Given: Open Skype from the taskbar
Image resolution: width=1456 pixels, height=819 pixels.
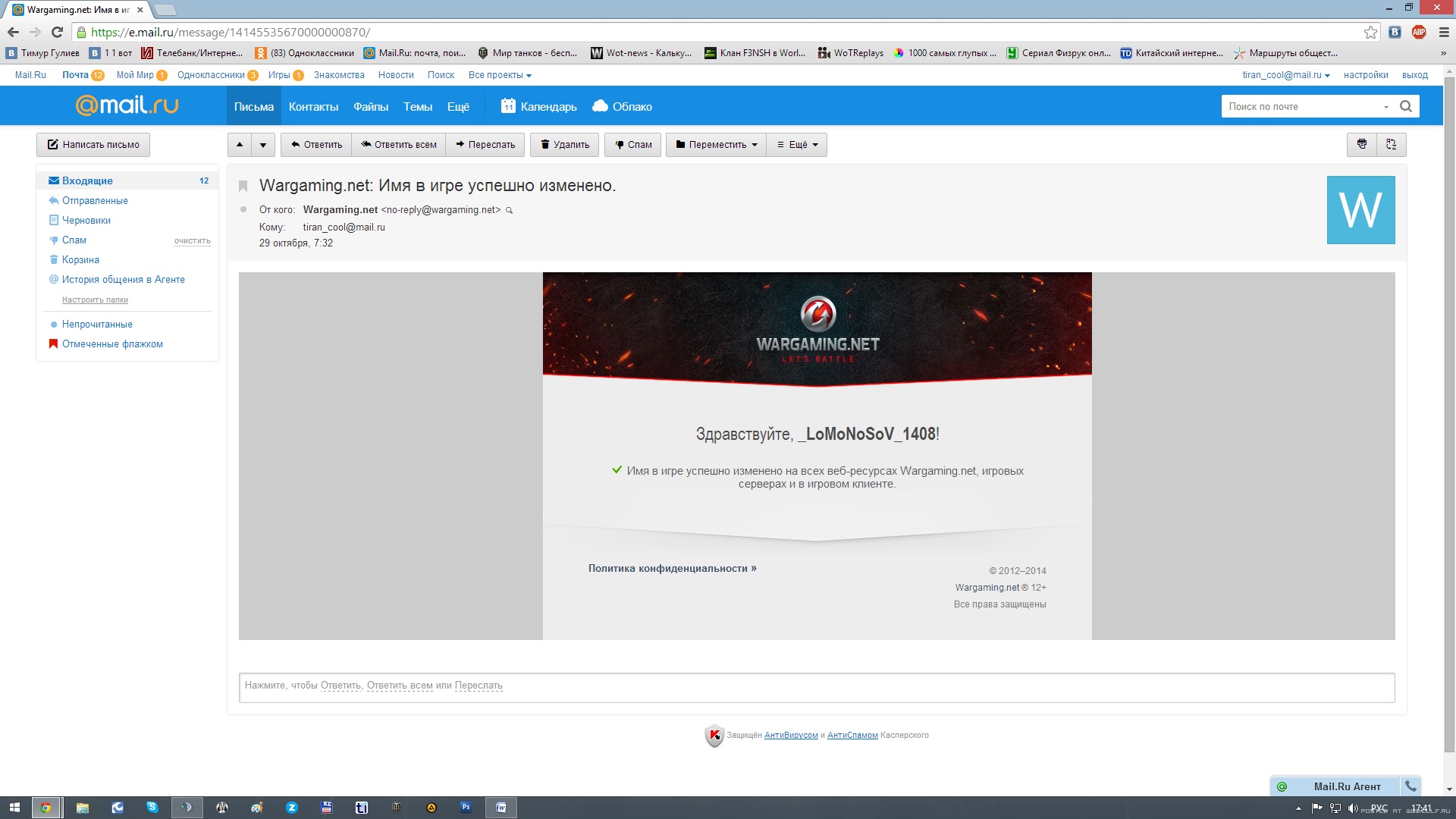Looking at the screenshot, I should (x=152, y=808).
